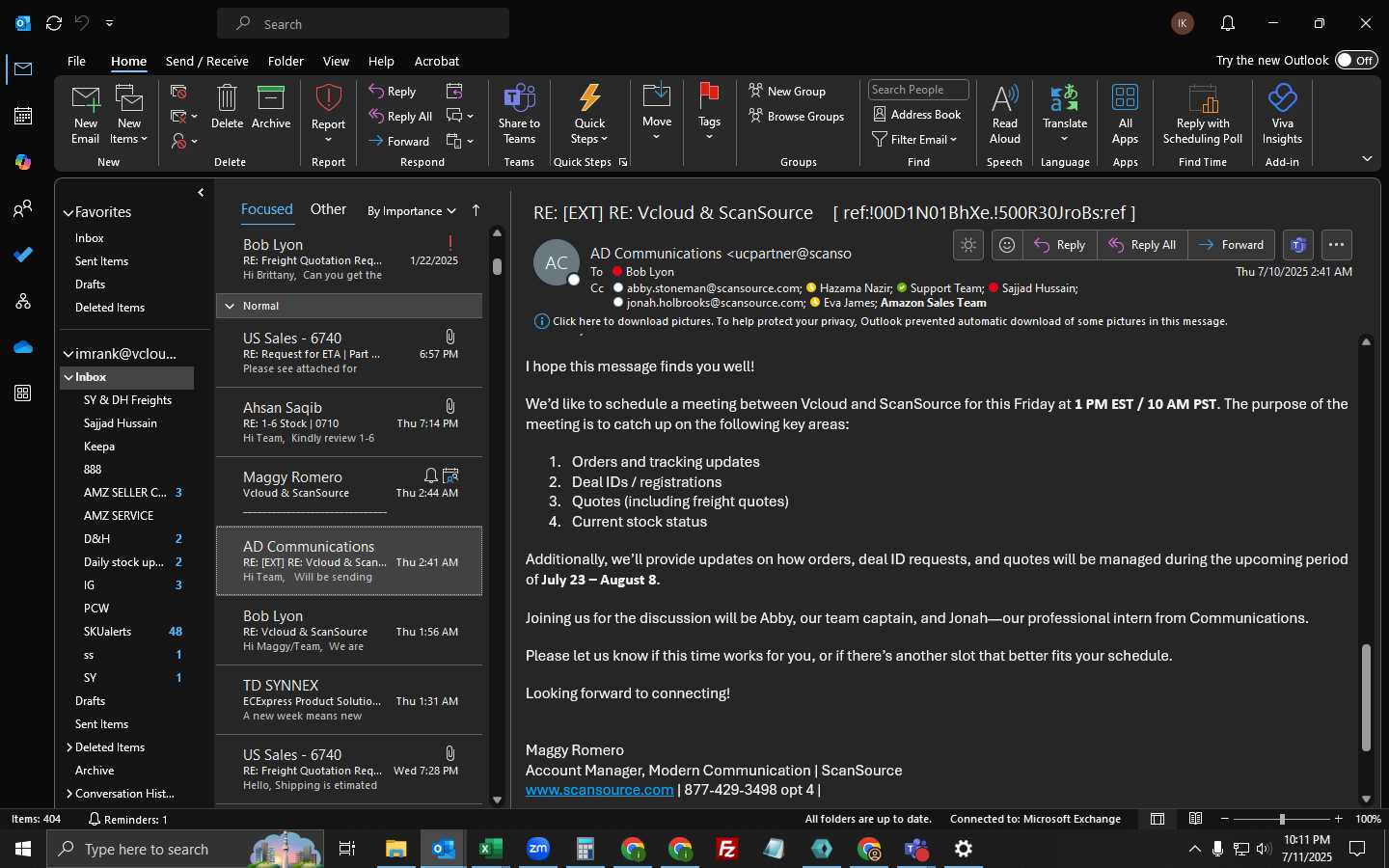The height and width of the screenshot is (868, 1389).
Task: Click Reply All in message header
Action: click(1142, 245)
